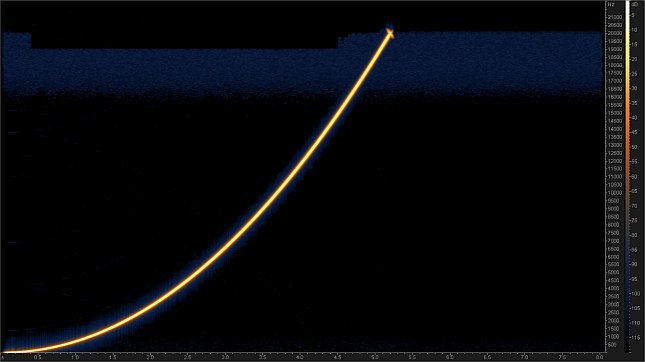Screen dimensions: 645x362
Task: Select the 15000 Hz frequency scale label
Action: [x=614, y=113]
